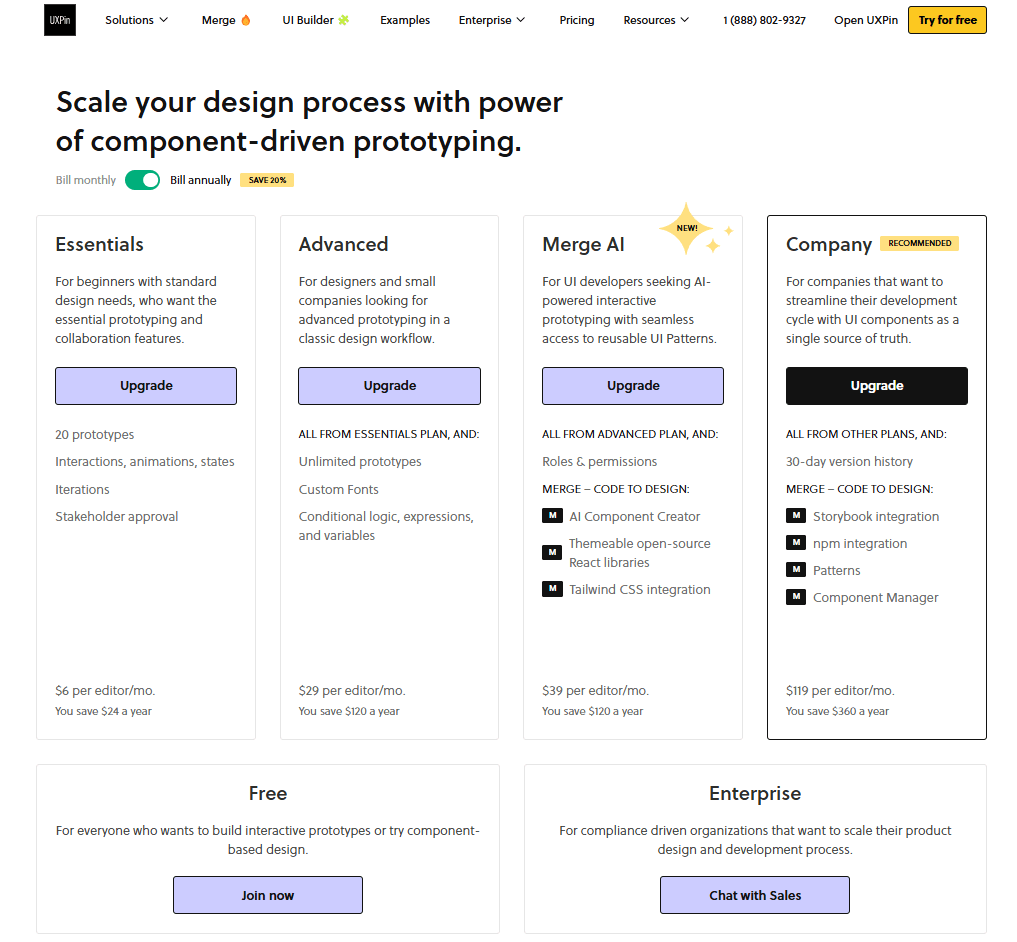Open UXPin via the header link
This screenshot has height=942, width=1017.
[865, 19]
